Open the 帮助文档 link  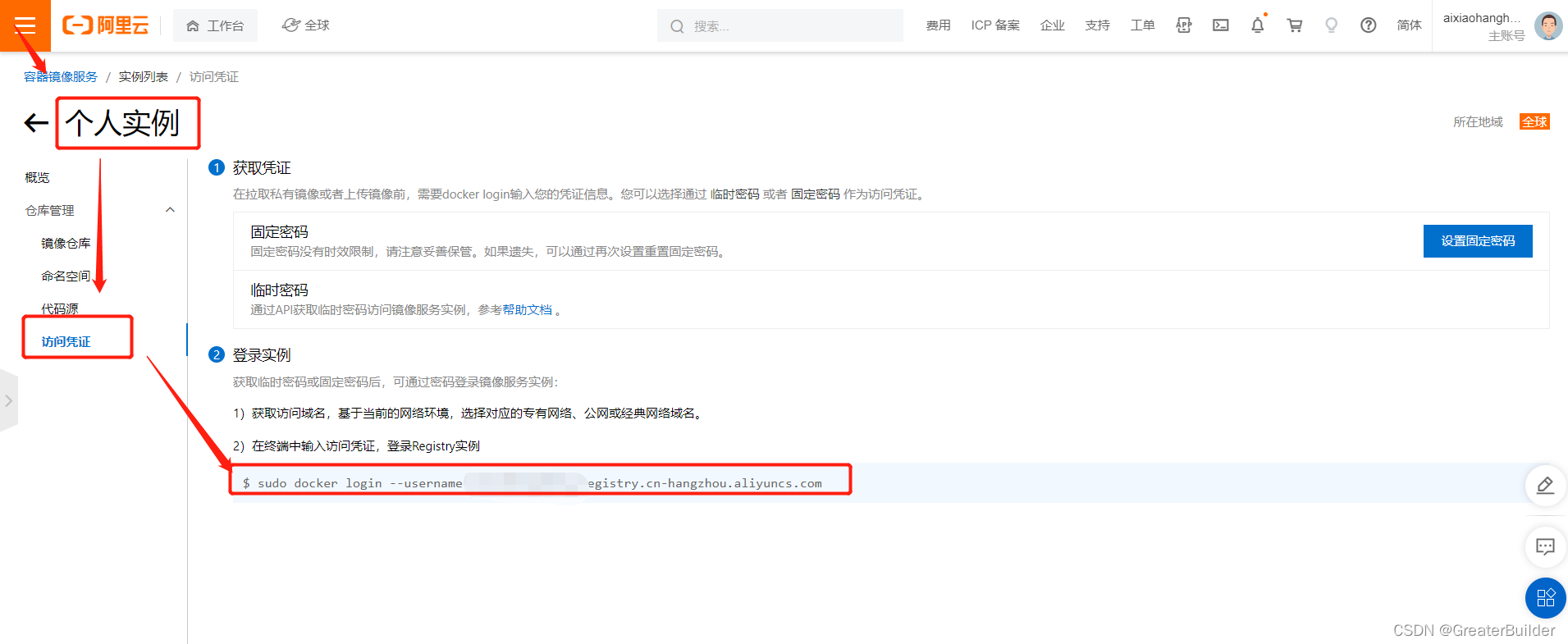[x=527, y=309]
